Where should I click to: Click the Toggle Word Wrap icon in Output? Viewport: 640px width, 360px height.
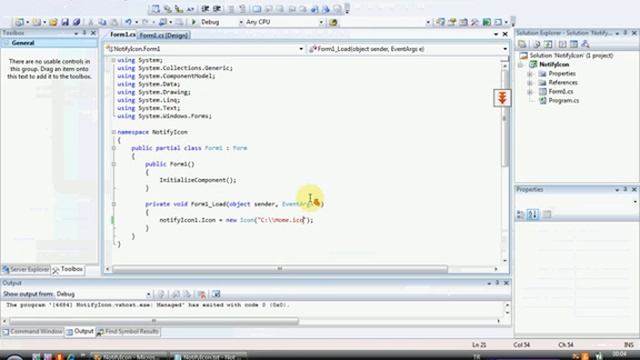216,294
